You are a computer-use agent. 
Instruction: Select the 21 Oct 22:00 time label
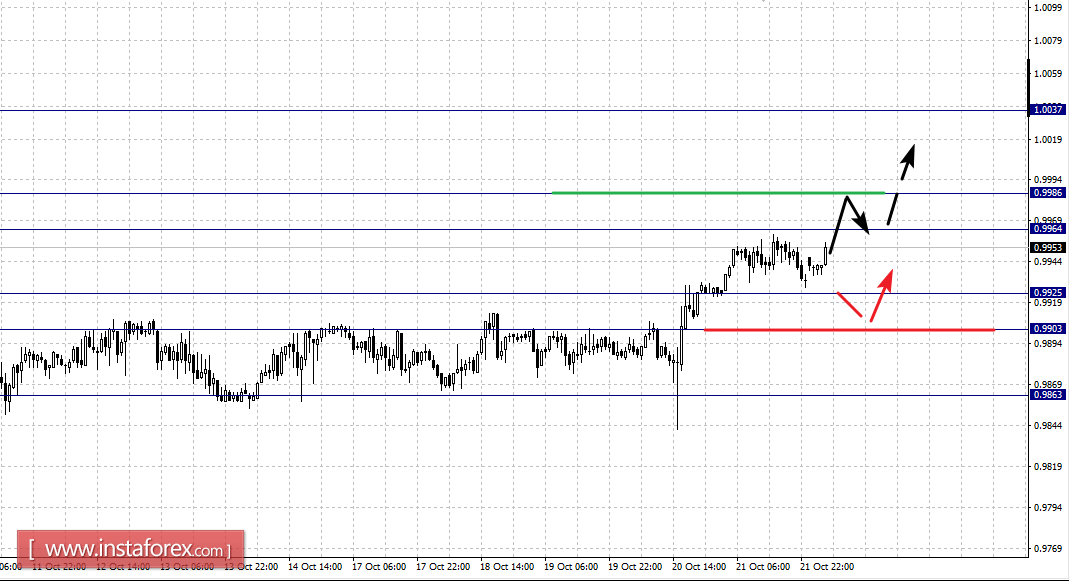coord(826,567)
